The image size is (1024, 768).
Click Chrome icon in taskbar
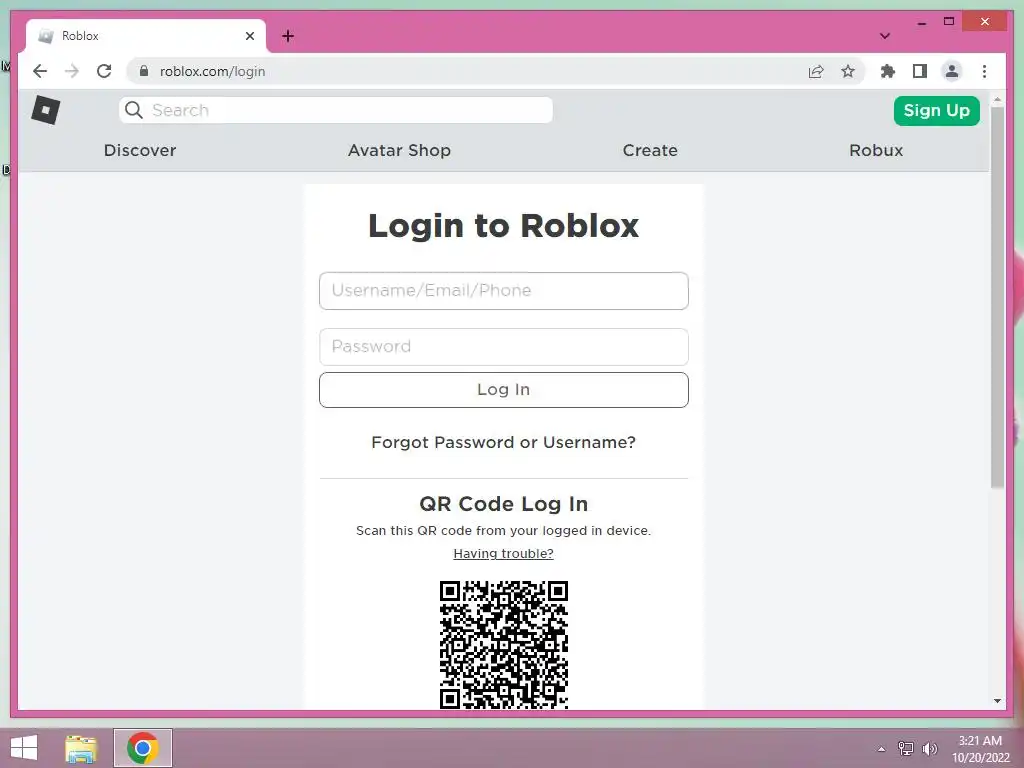point(143,748)
